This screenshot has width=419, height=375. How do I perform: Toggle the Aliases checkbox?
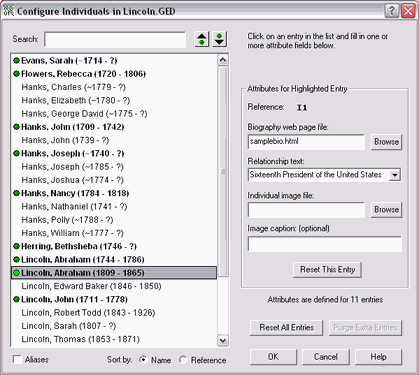pyautogui.click(x=17, y=359)
